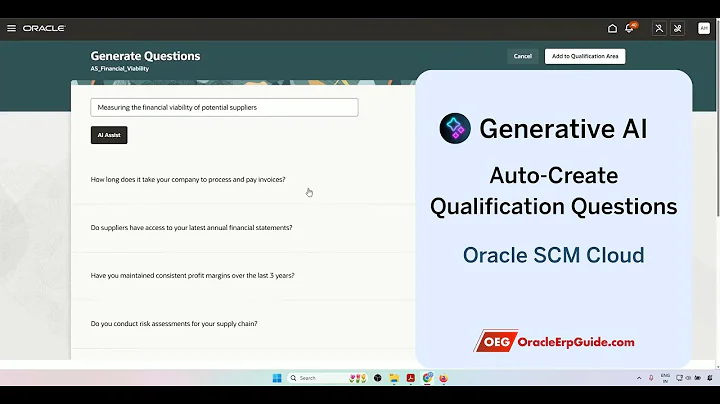
Task: Open File Explorer from taskbar
Action: click(394, 378)
